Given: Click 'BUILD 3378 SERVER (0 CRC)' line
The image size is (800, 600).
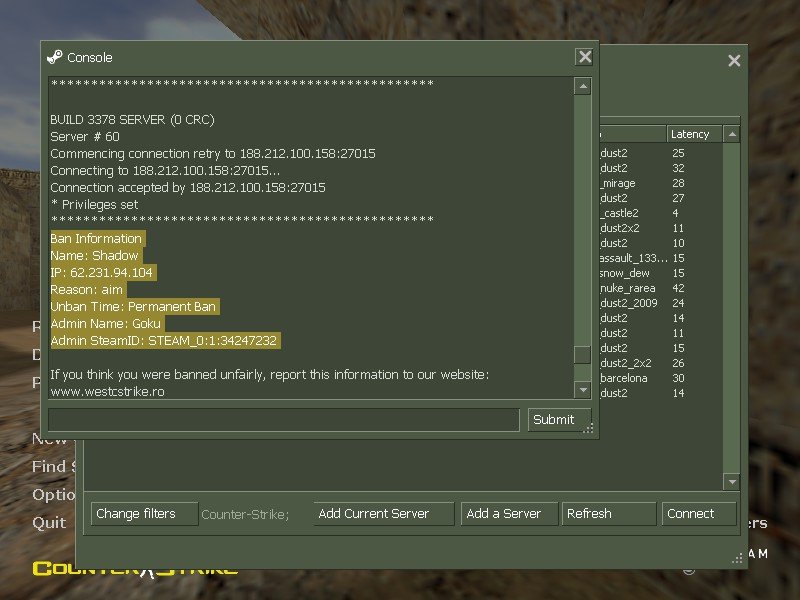Looking at the screenshot, I should point(132,120).
